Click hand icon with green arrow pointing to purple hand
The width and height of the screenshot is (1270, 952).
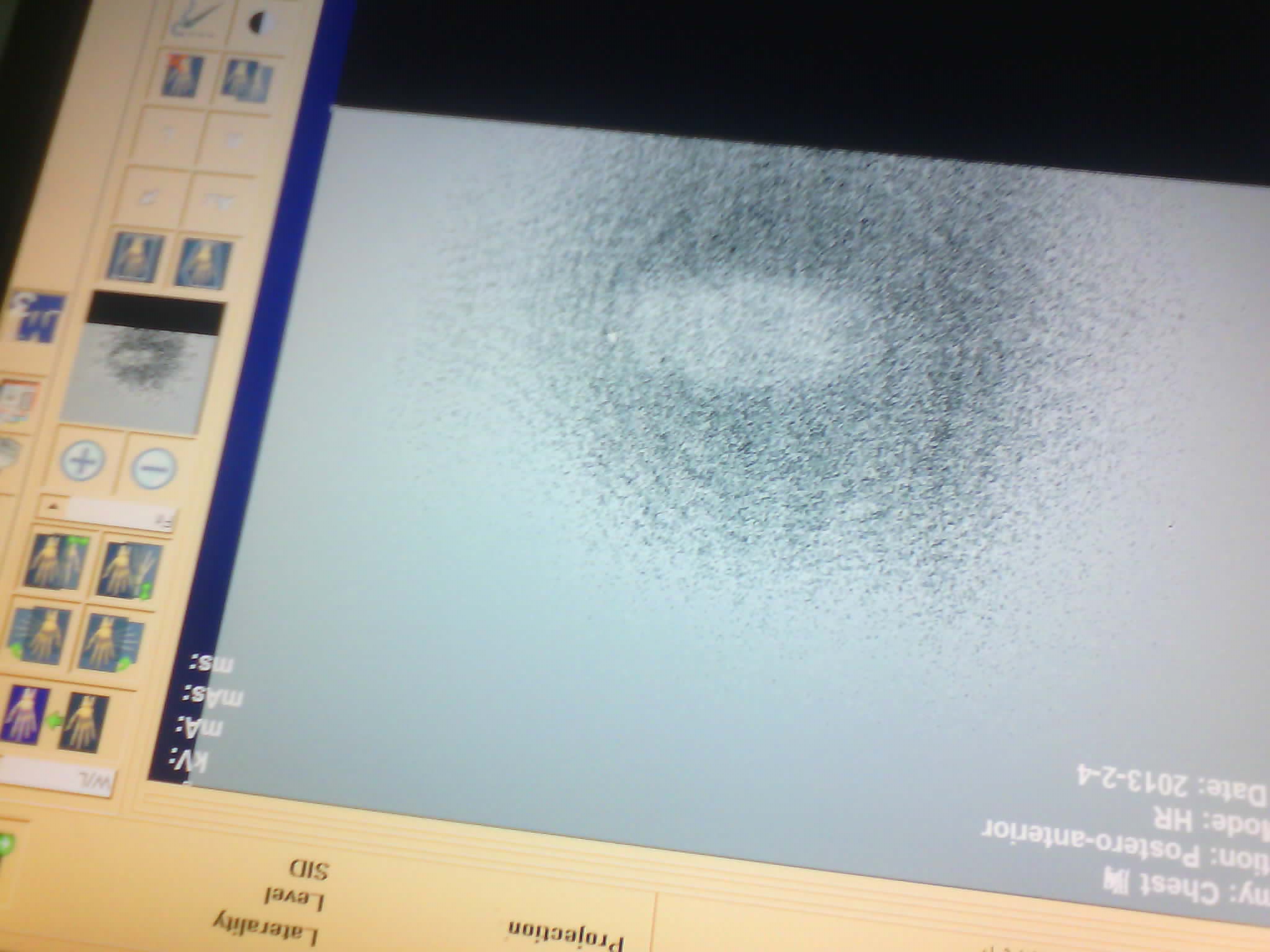click(84, 721)
